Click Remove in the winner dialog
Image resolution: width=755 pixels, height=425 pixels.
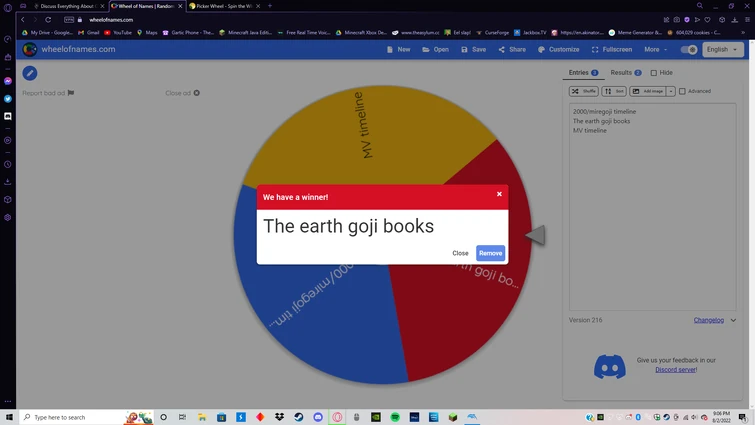(x=490, y=253)
